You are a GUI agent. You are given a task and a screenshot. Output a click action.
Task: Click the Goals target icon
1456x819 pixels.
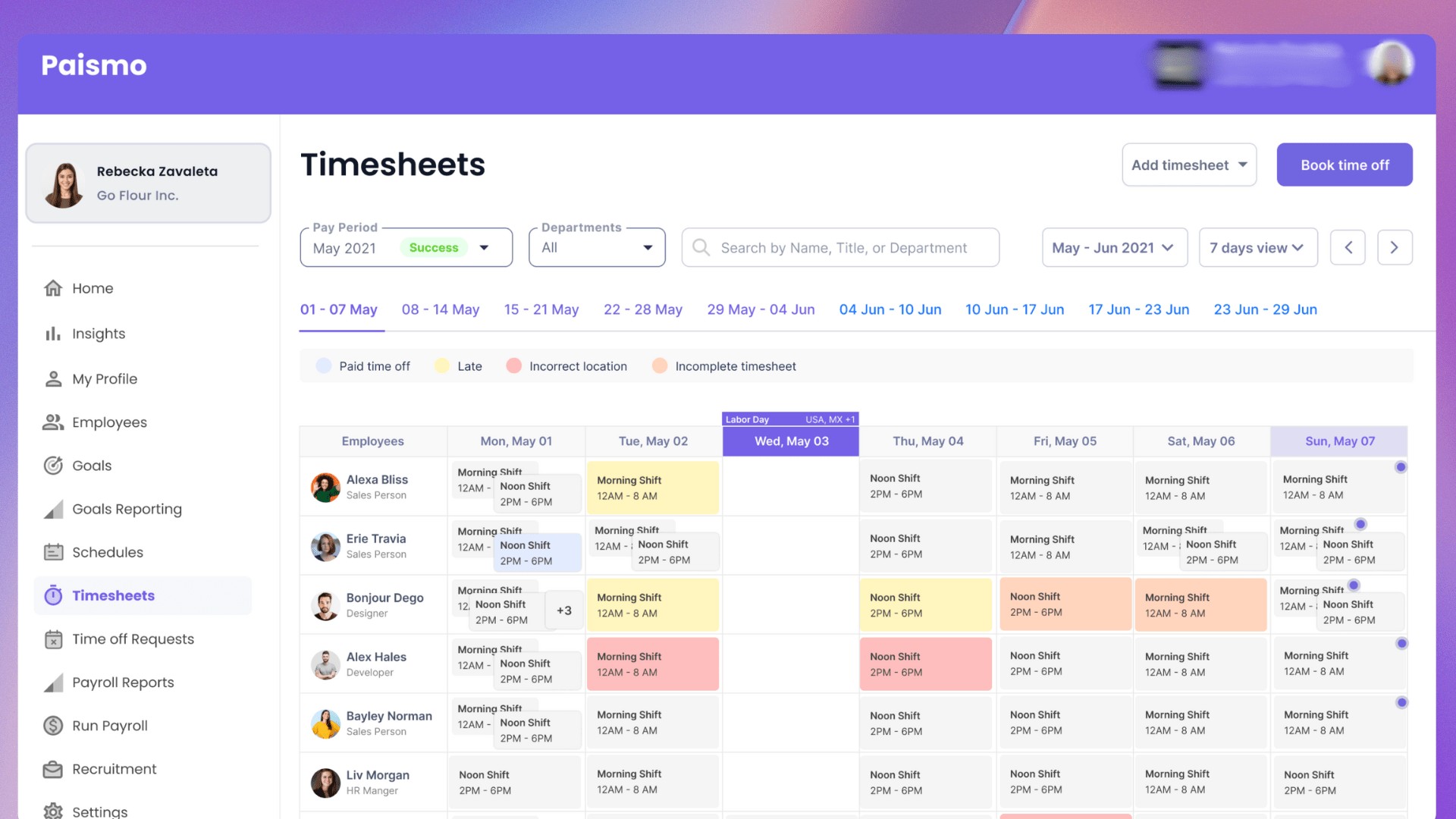click(x=53, y=466)
